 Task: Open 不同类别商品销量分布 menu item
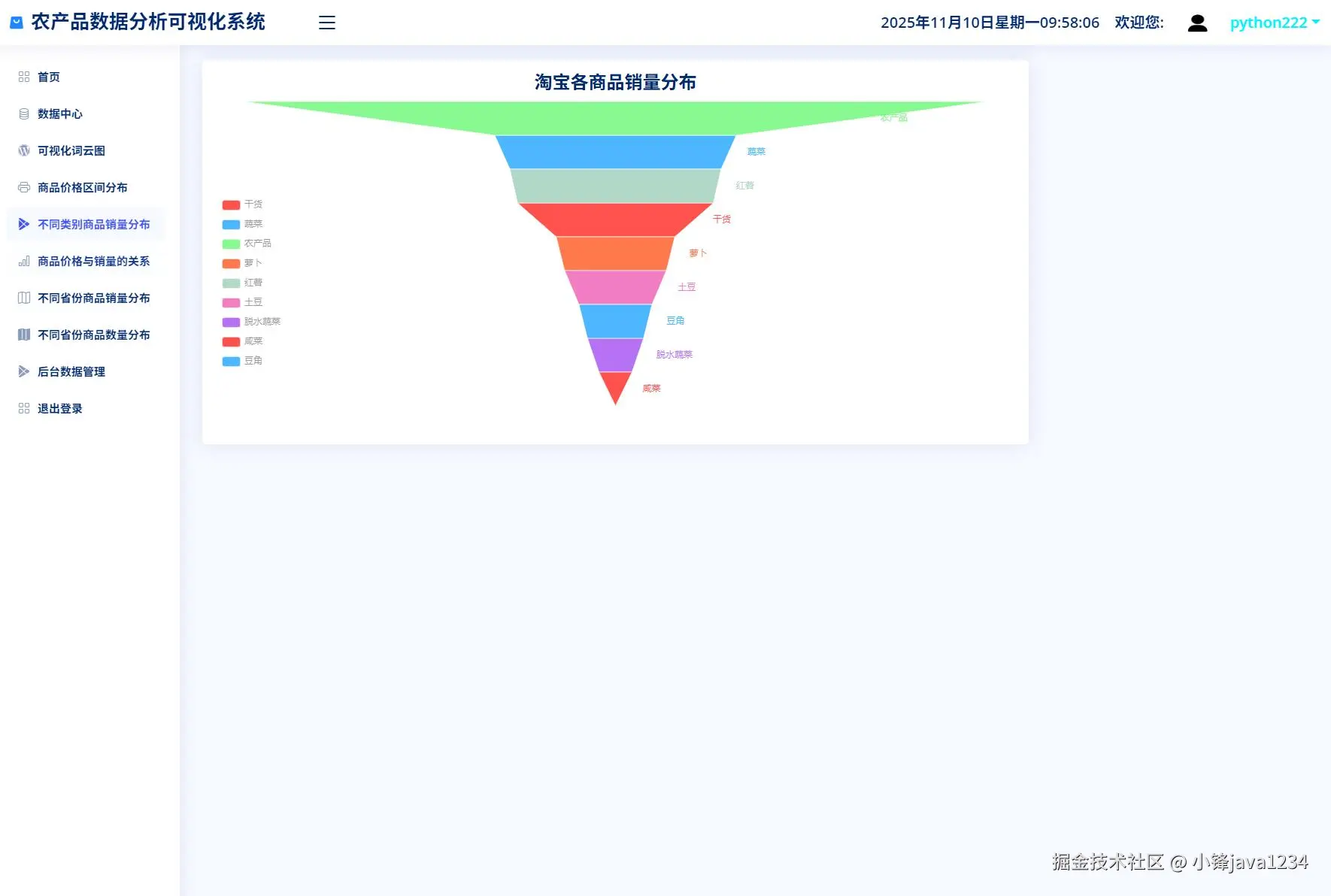pos(86,224)
